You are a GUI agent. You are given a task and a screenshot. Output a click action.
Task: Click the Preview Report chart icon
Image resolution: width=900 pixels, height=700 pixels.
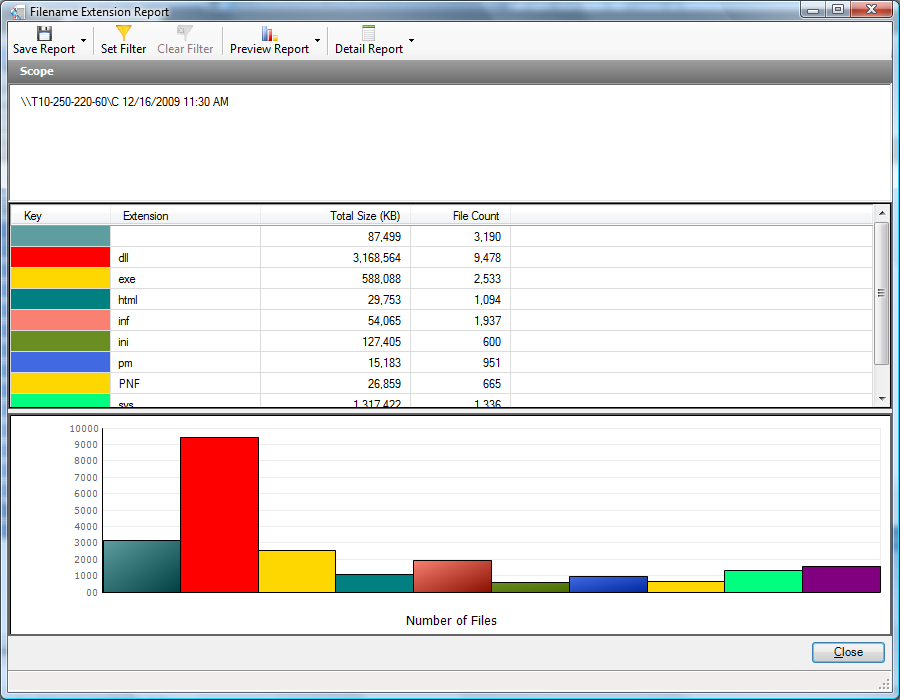click(x=269, y=33)
